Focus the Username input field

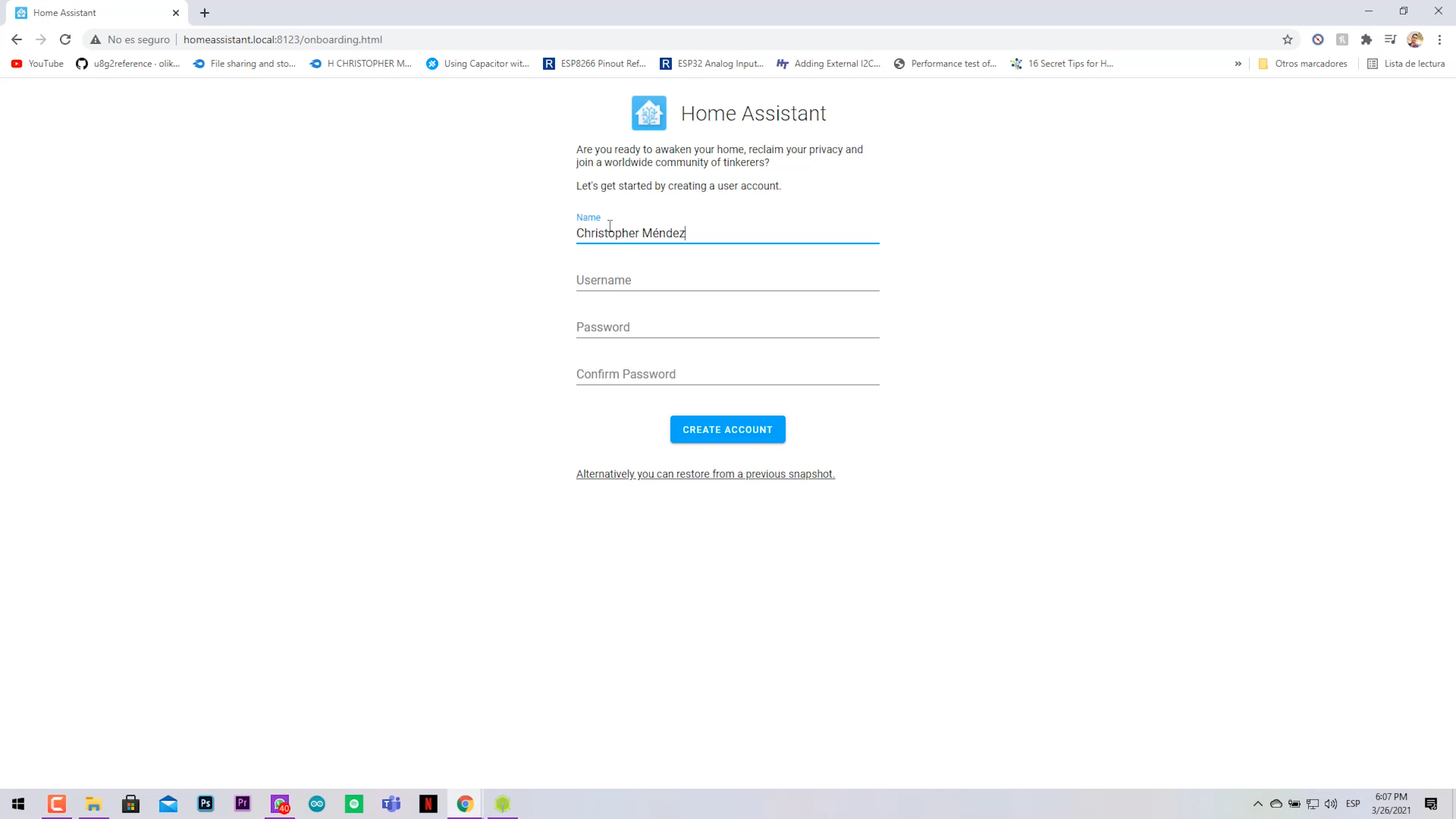(727, 281)
